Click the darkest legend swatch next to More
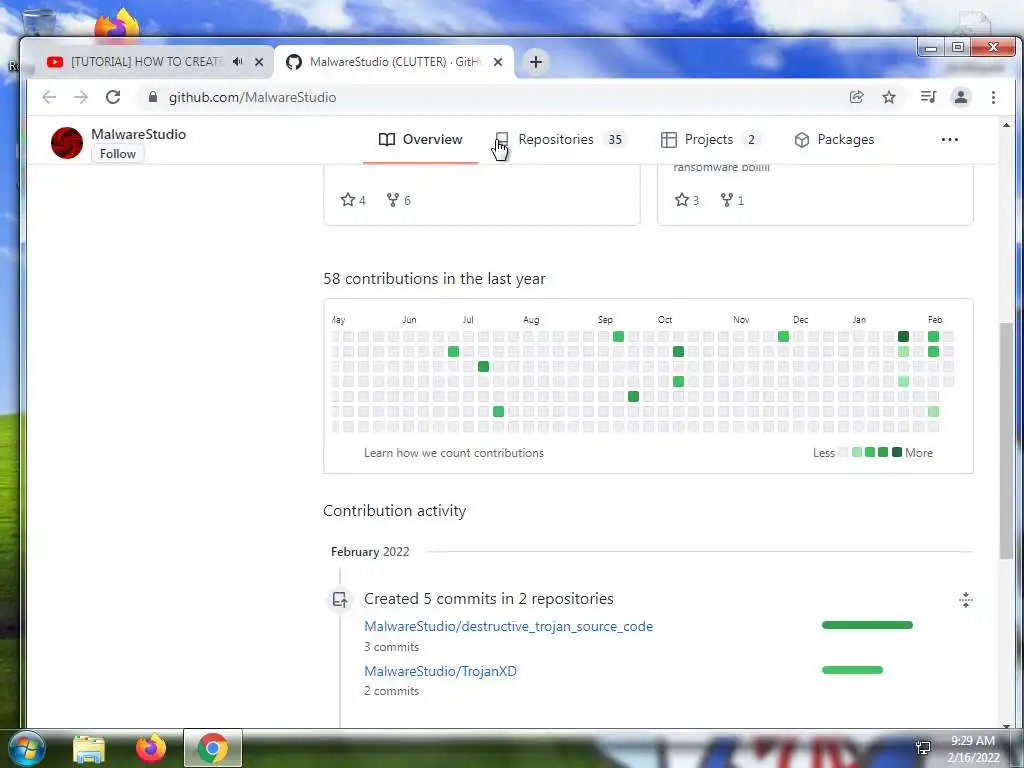Screen dimensions: 1024x768 [897, 452]
